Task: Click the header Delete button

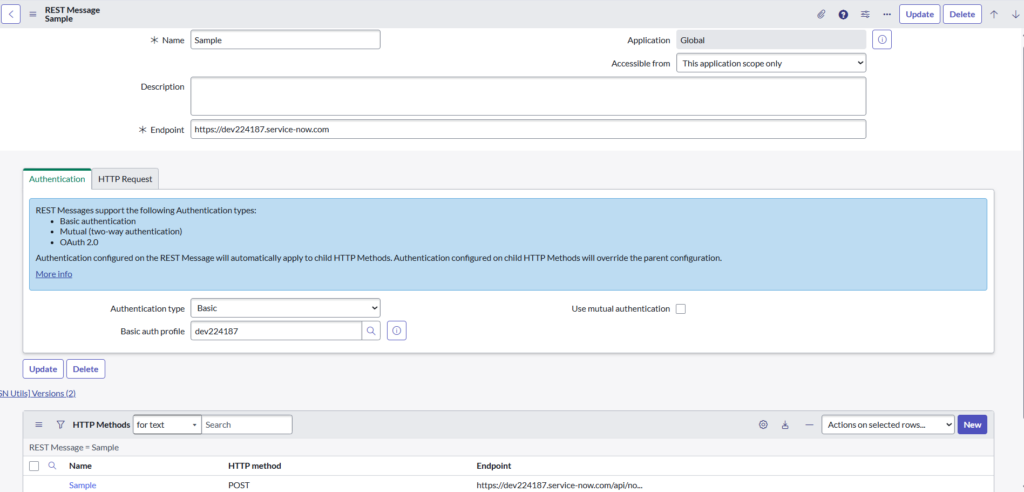Action: (962, 14)
